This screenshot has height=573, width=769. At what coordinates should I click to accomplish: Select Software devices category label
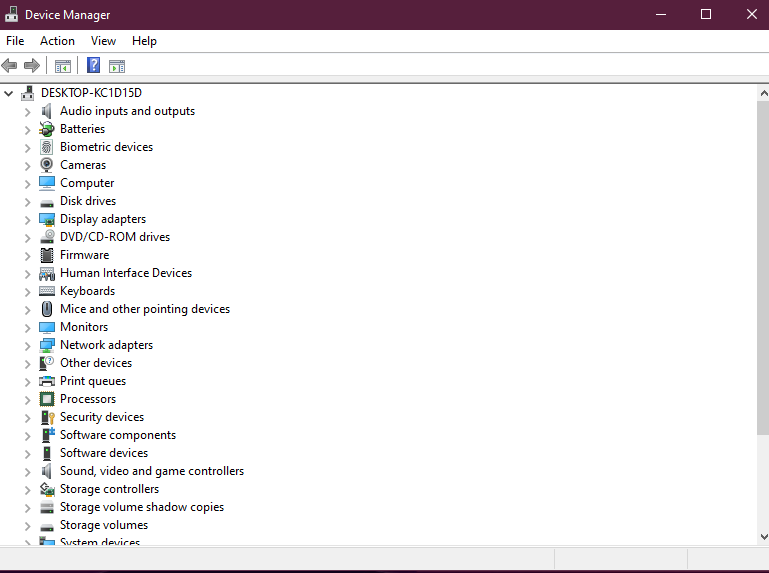coord(104,453)
